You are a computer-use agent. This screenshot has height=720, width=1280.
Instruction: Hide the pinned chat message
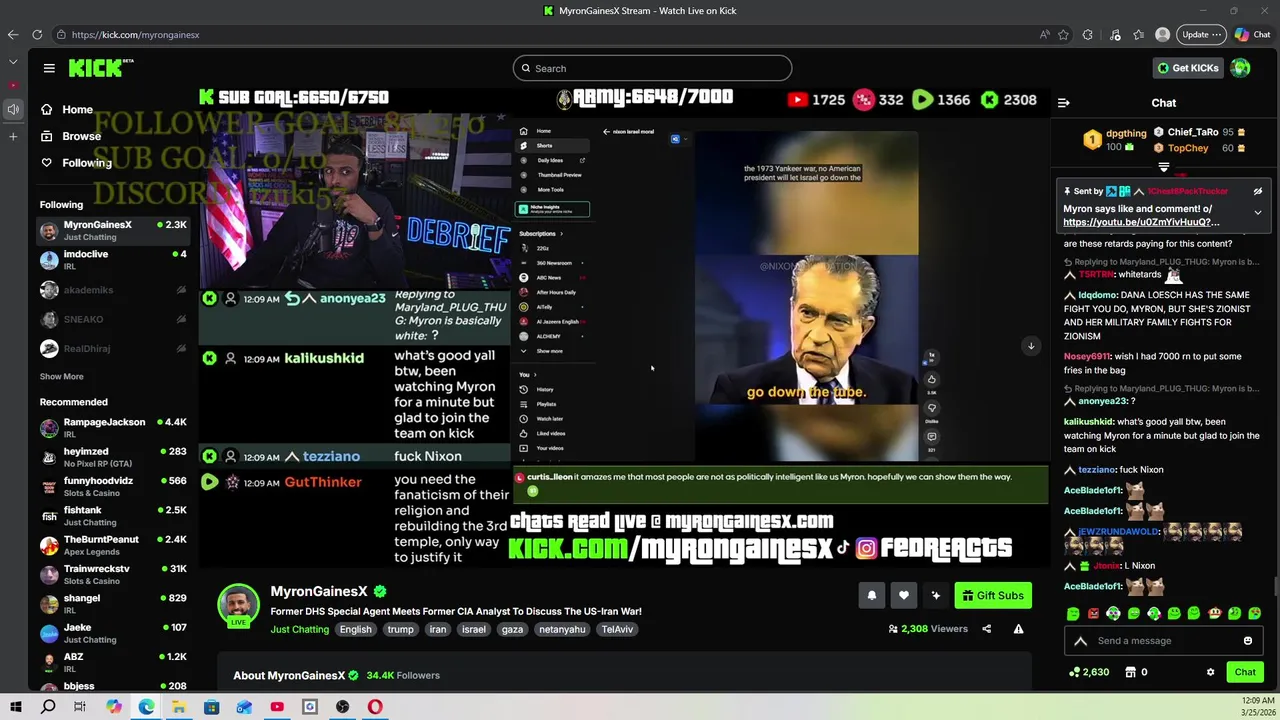1258,191
